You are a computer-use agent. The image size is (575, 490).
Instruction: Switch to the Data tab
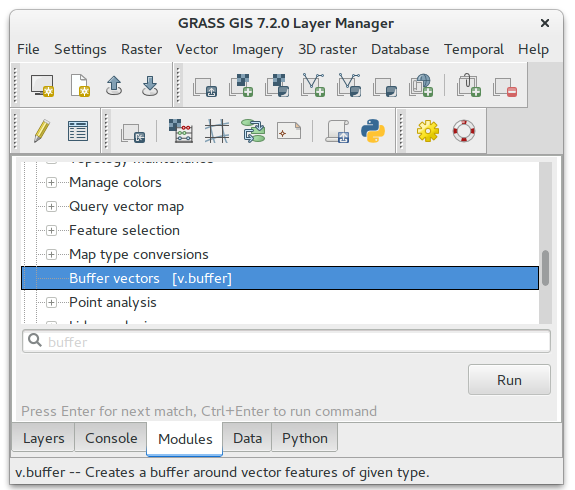(x=248, y=438)
